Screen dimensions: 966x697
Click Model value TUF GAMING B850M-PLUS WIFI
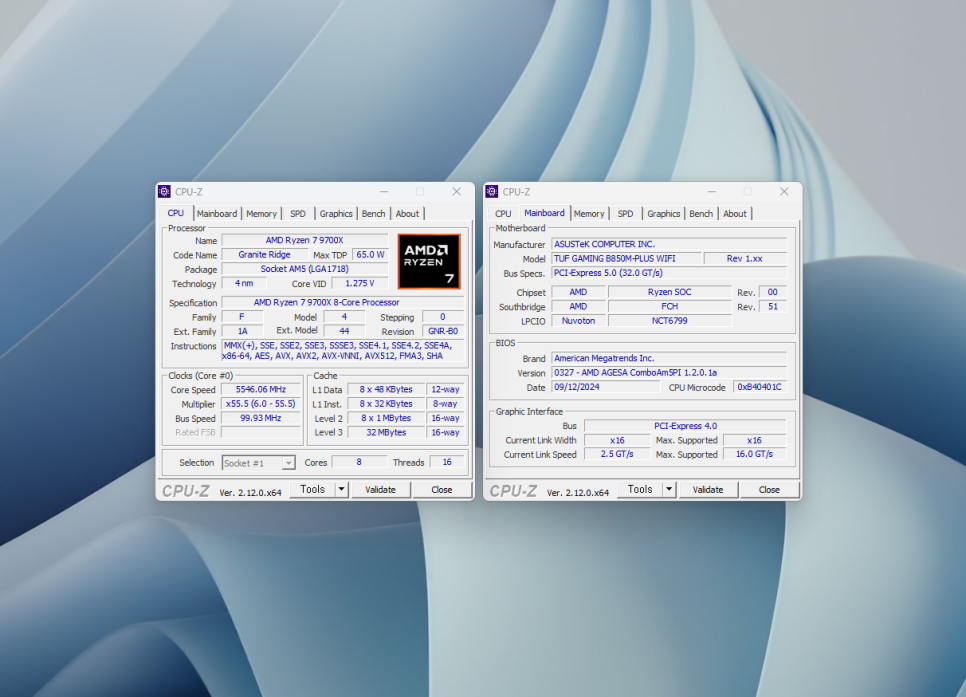point(626,258)
